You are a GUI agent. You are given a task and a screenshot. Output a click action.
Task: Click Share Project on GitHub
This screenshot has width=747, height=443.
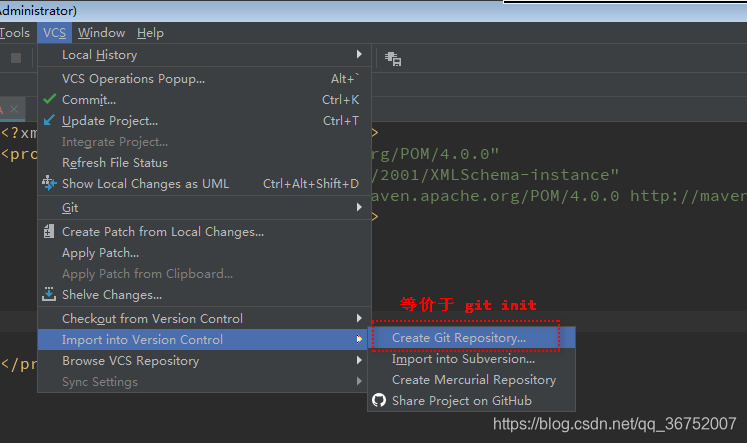coord(472,401)
